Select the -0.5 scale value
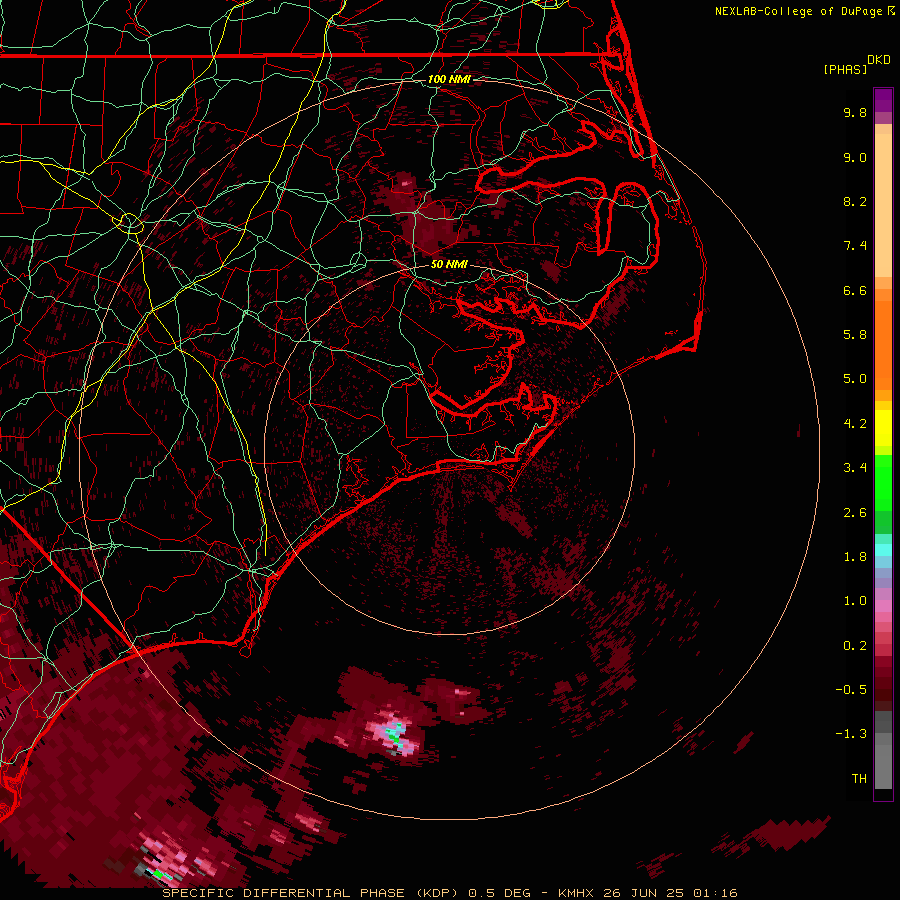 [x=851, y=690]
